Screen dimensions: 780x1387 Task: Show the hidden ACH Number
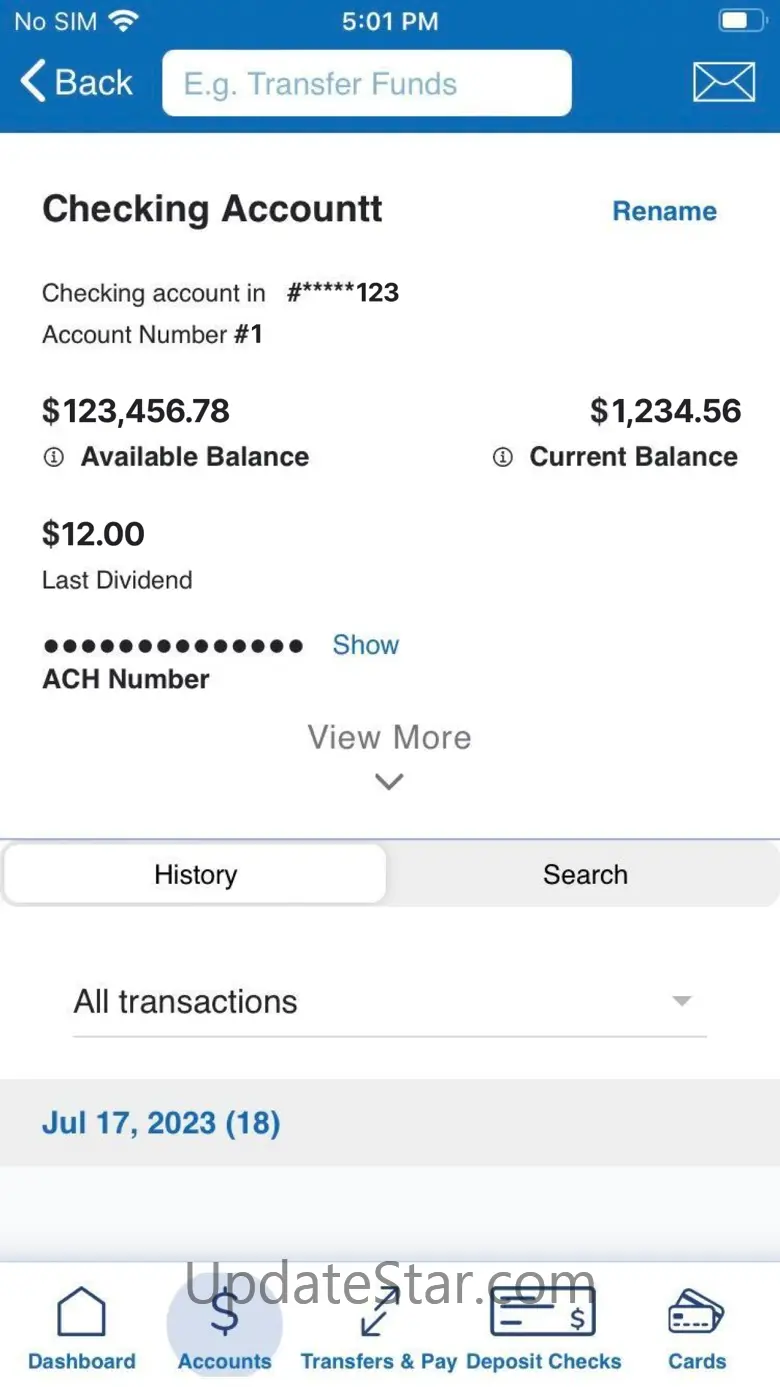pyautogui.click(x=365, y=645)
